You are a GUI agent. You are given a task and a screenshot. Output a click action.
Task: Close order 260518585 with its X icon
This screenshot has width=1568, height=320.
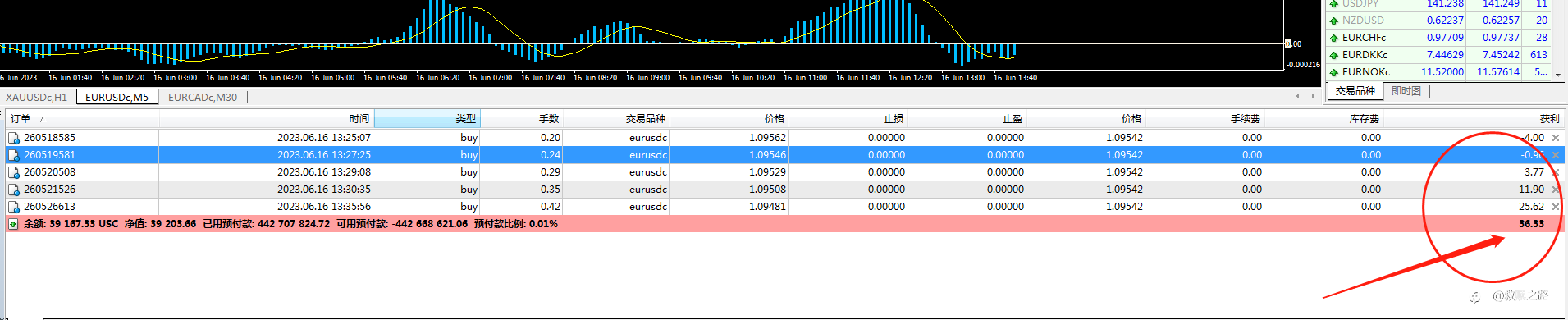point(1556,138)
